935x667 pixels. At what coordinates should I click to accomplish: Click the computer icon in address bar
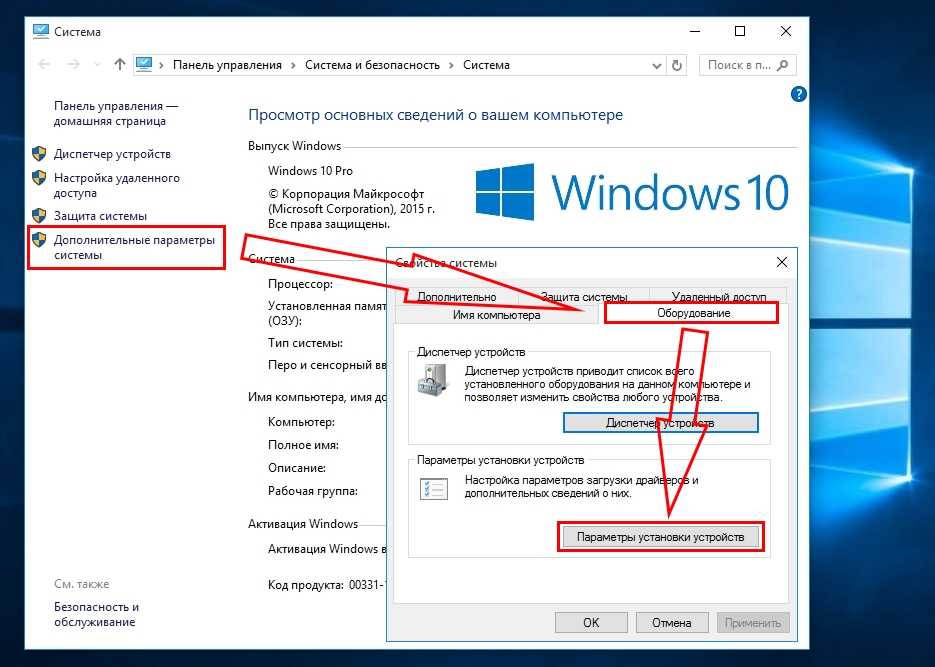[144, 64]
